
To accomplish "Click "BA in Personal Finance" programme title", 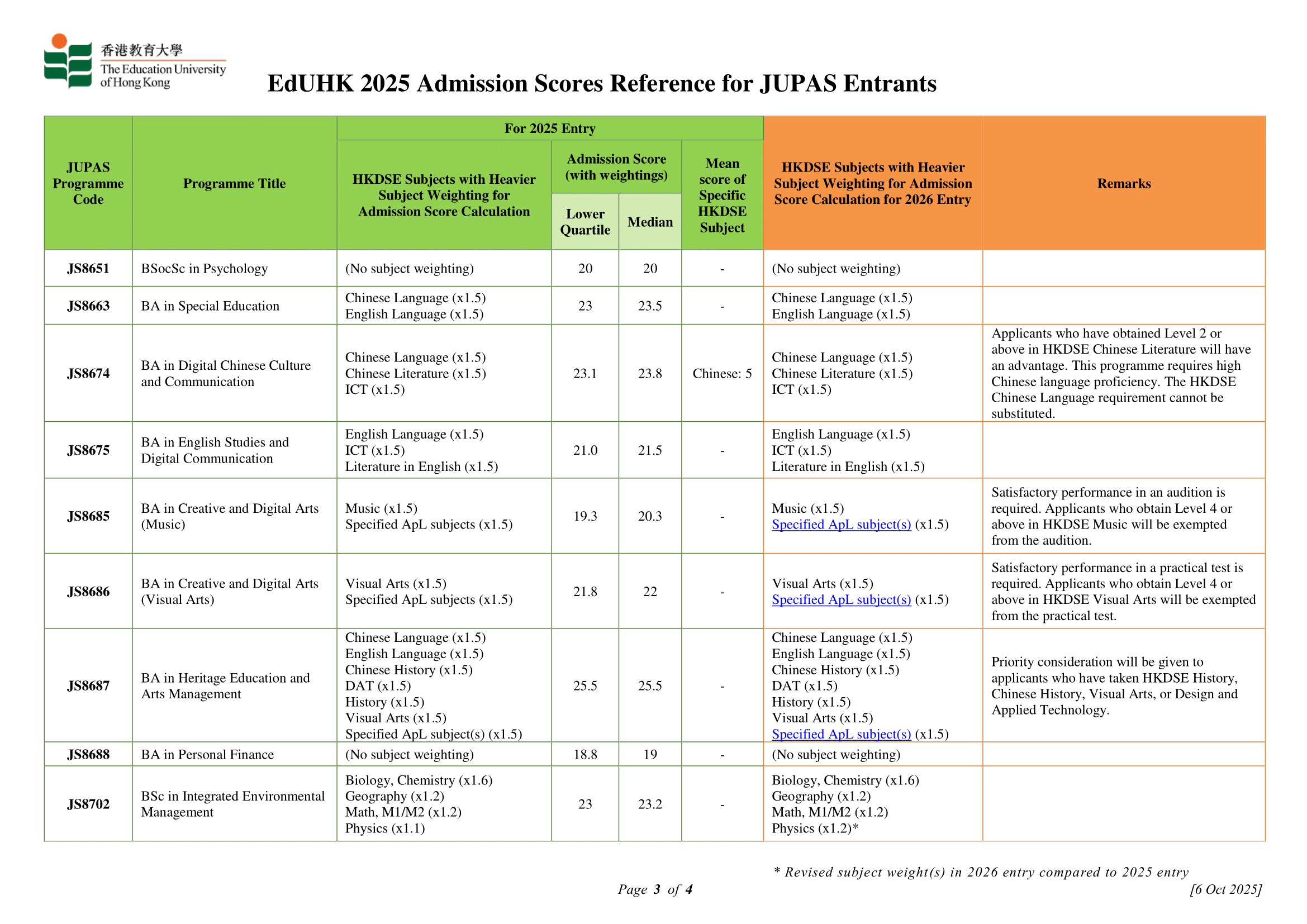I will tap(207, 754).
